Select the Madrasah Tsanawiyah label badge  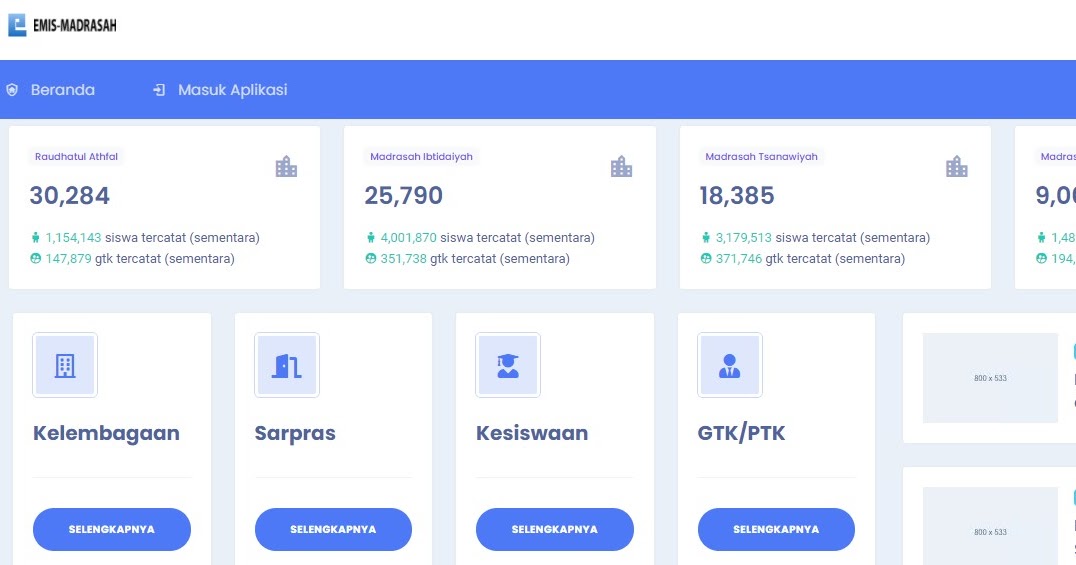pos(761,157)
